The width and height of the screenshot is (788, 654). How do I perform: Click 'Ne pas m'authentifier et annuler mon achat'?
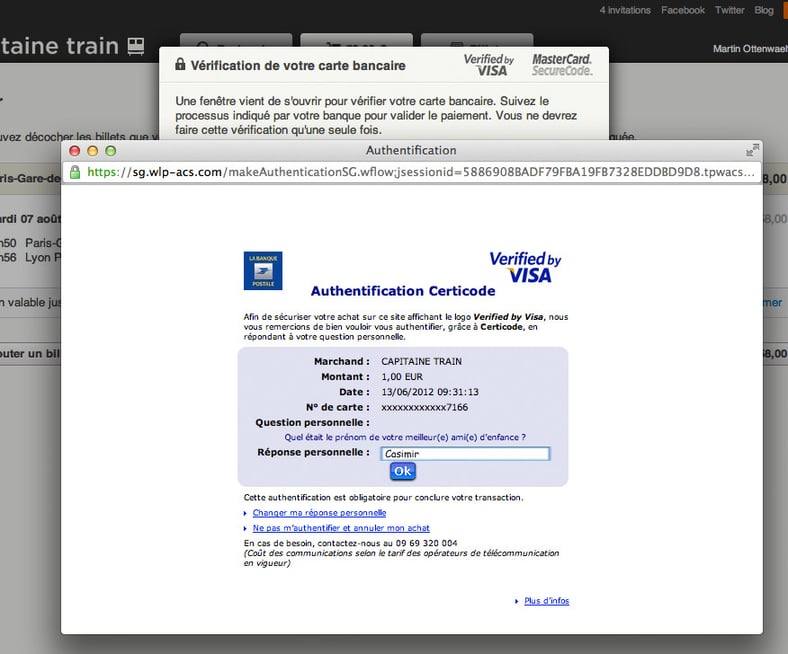click(x=341, y=528)
